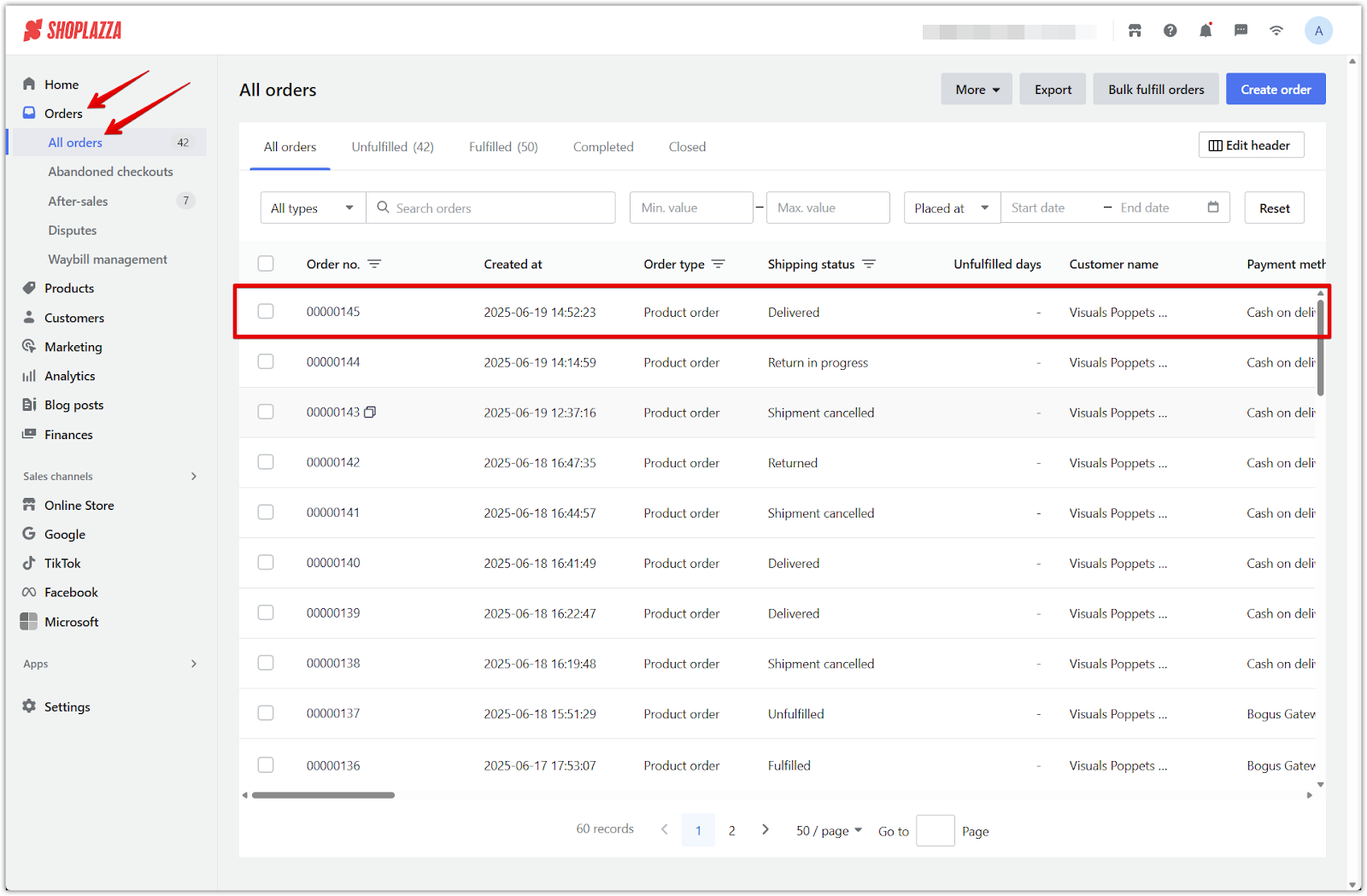Click Bulk fulfill orders button

pyautogui.click(x=1156, y=89)
